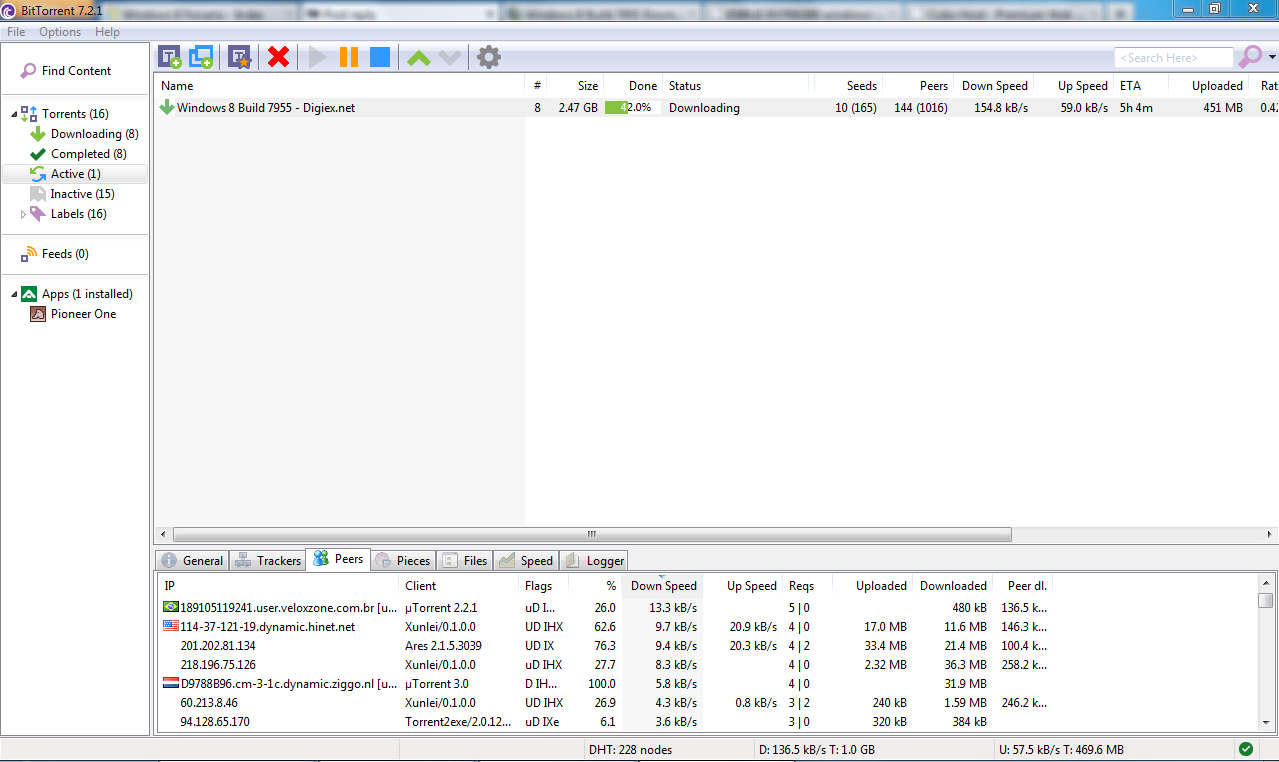
Task: Click flag icon of the hinet.net peer
Action: click(171, 626)
